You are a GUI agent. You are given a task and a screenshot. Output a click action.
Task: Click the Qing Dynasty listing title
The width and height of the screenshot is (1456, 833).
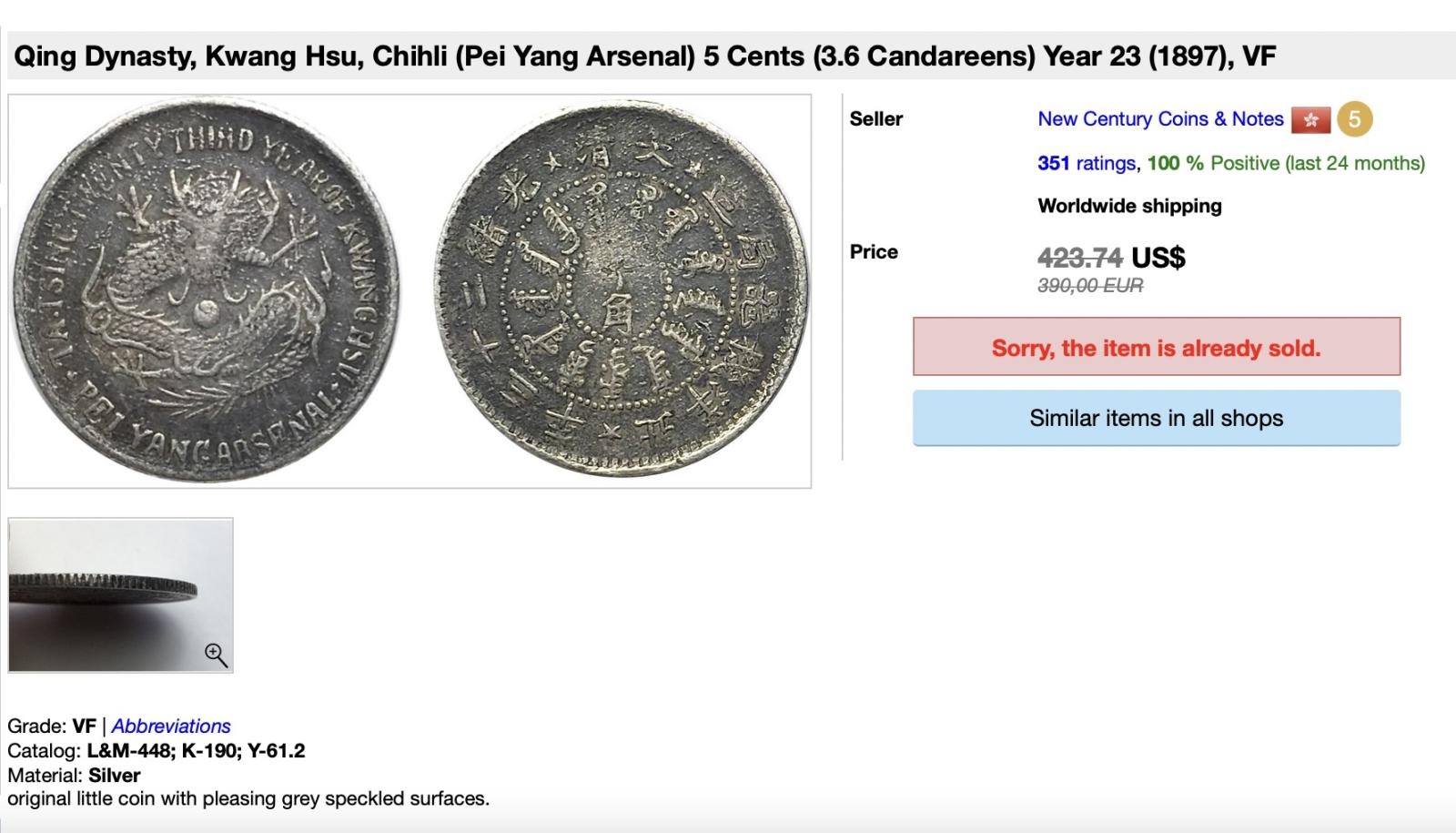pyautogui.click(x=644, y=56)
